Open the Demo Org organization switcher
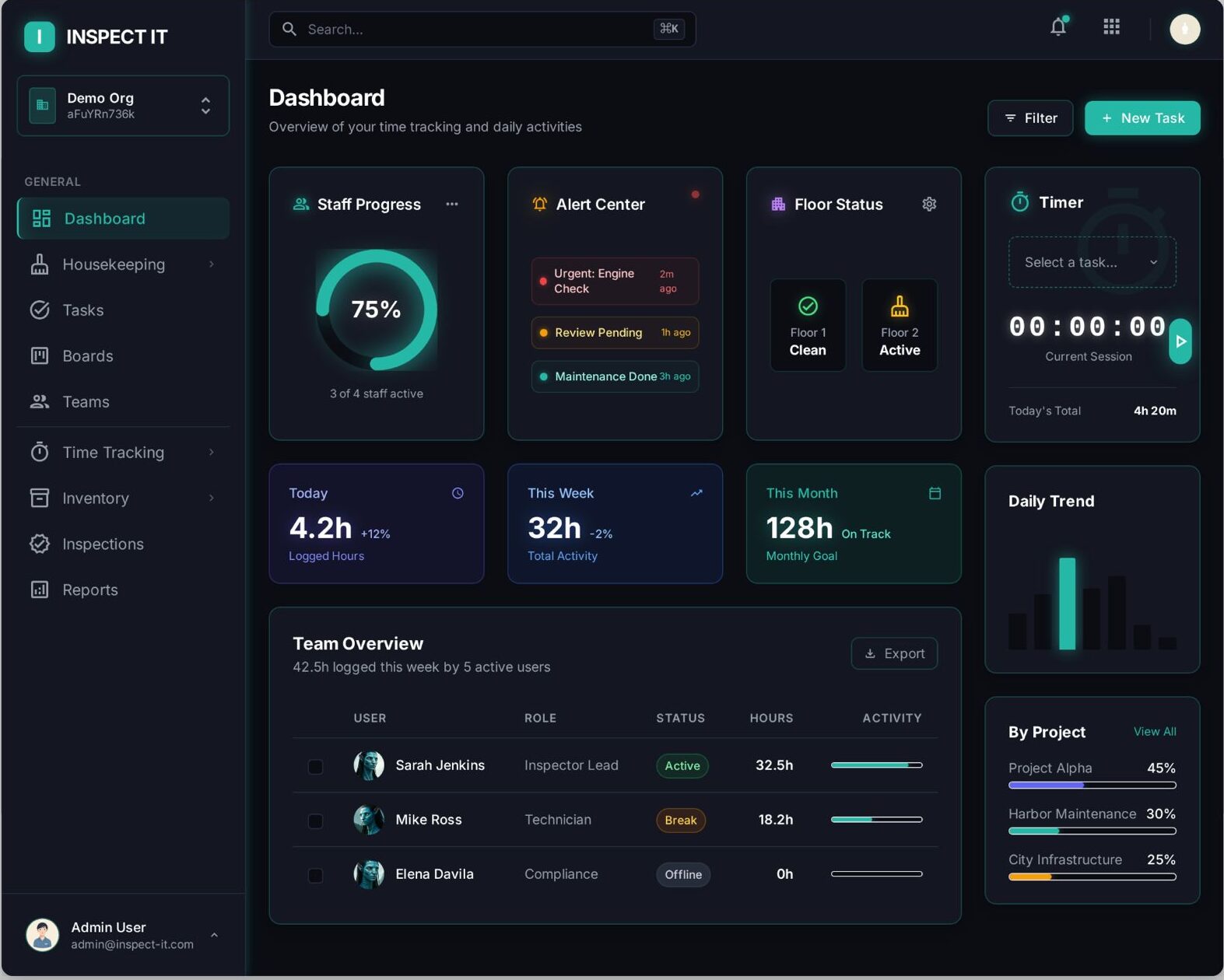The height and width of the screenshot is (980, 1224). 123,106
